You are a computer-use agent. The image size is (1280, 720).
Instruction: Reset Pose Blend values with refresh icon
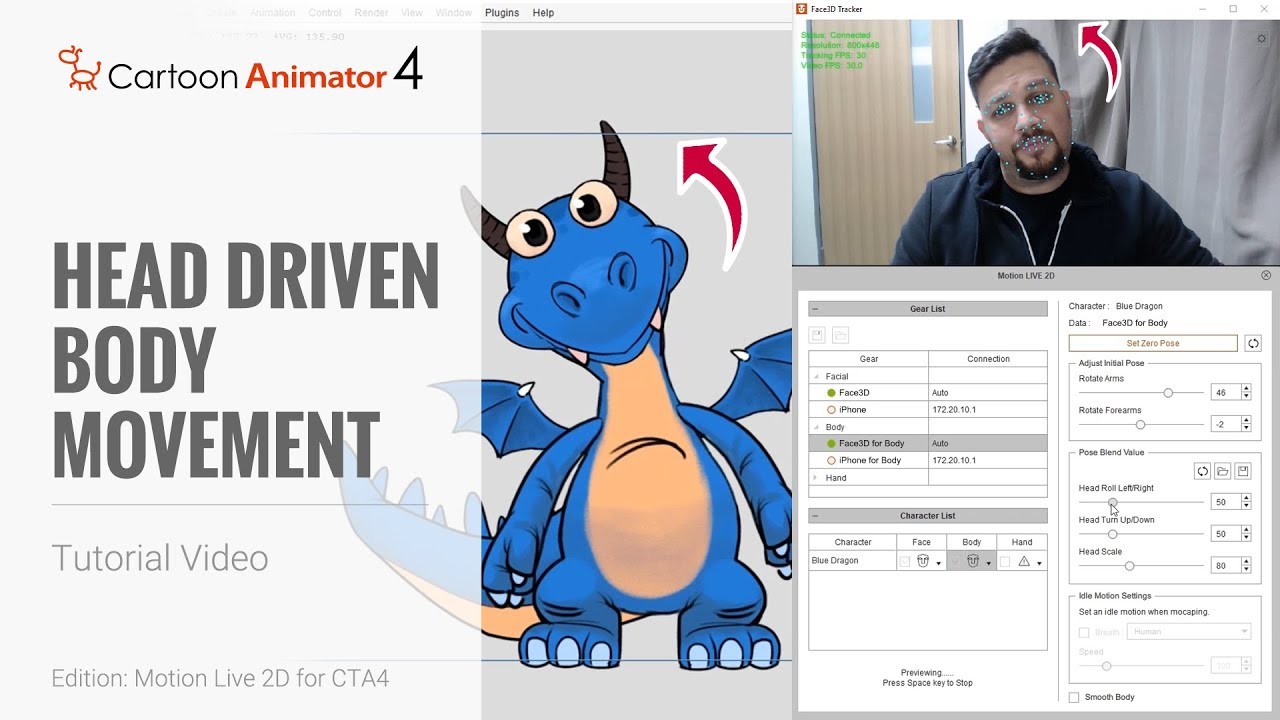click(x=1203, y=471)
